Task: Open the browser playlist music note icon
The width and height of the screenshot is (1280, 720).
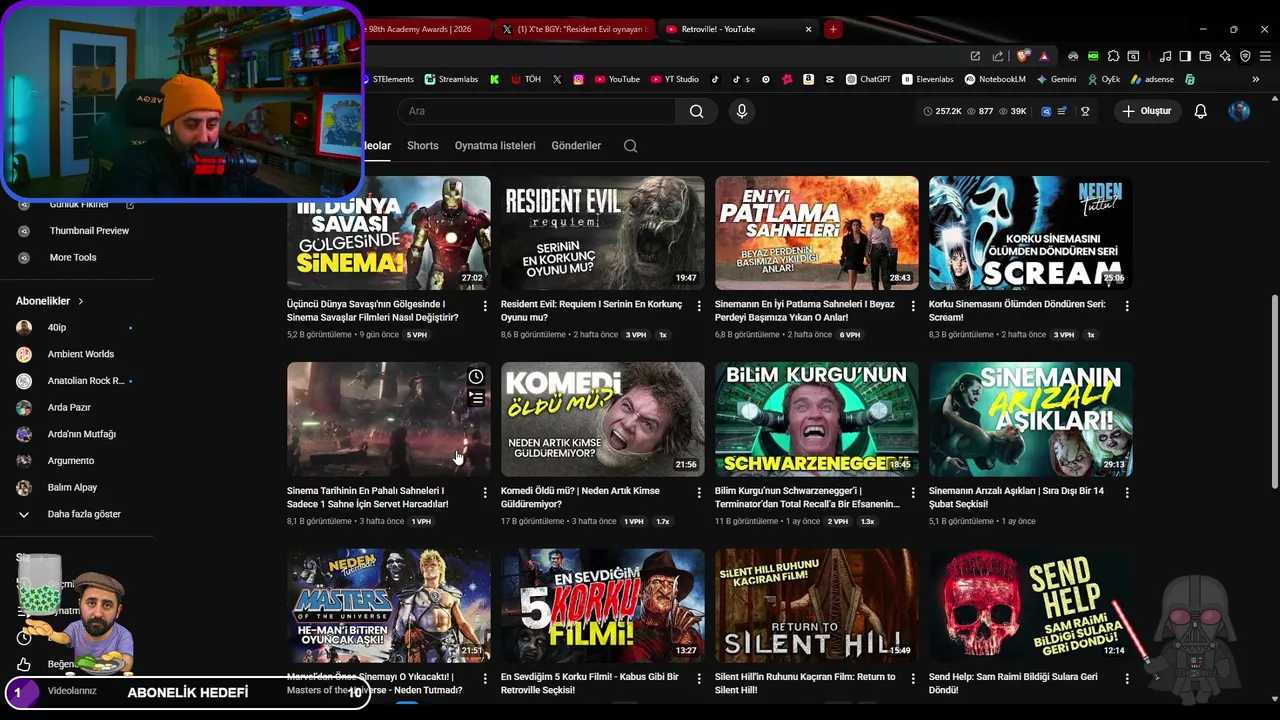Action: (x=1165, y=56)
